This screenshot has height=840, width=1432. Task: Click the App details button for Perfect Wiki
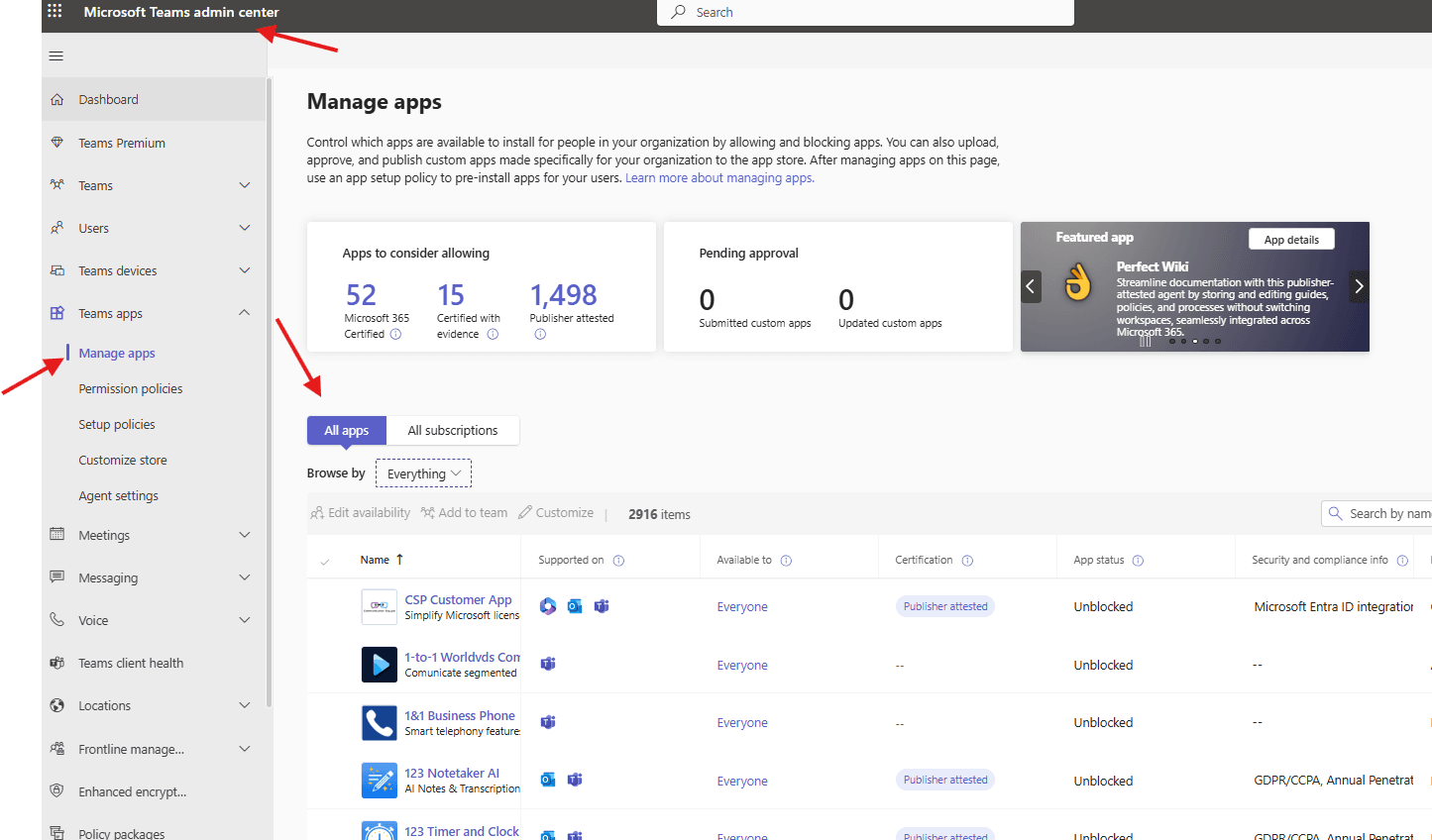[1290, 239]
